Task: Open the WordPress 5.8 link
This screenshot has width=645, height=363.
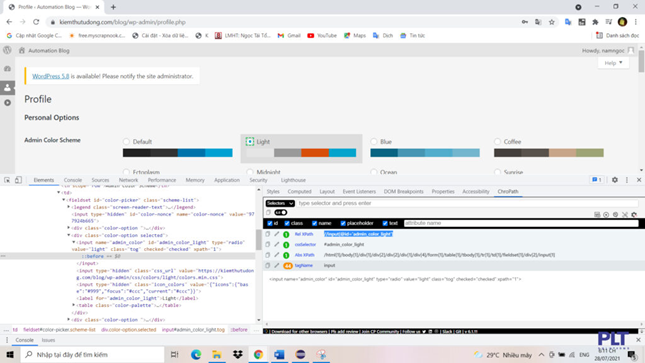Action: coord(51,76)
